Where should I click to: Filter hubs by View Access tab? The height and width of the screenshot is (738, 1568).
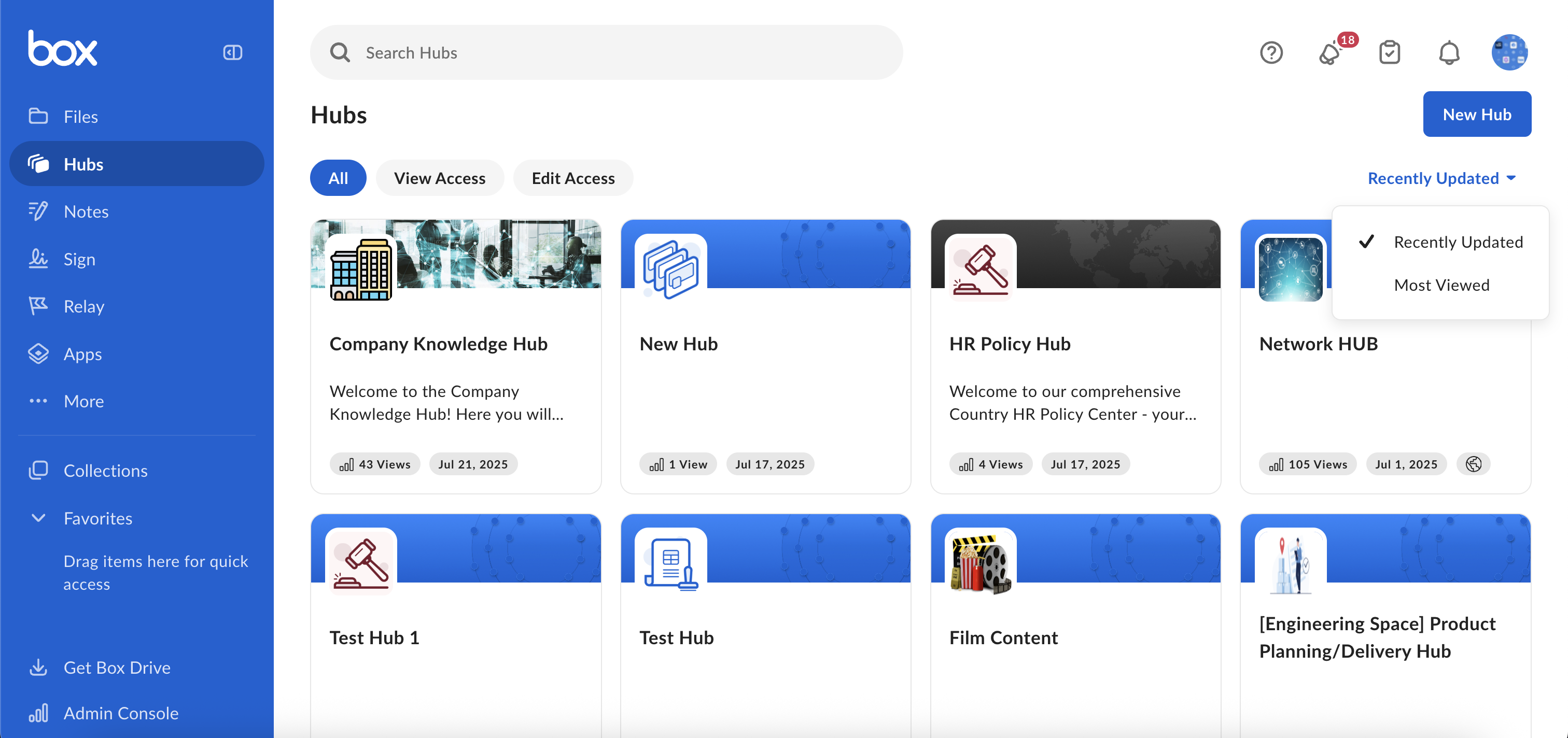click(440, 178)
